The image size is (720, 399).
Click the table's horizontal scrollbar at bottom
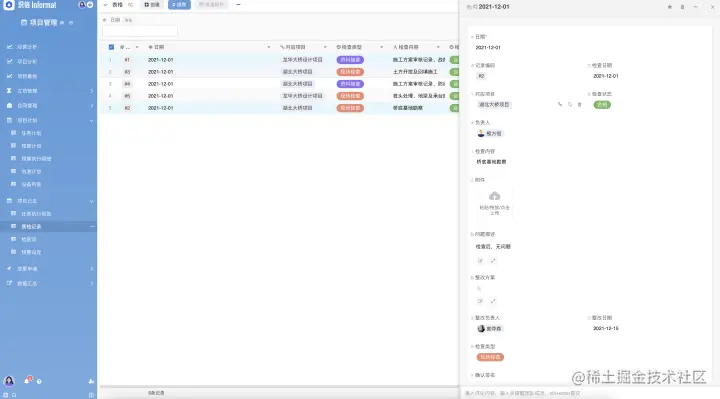(279, 387)
